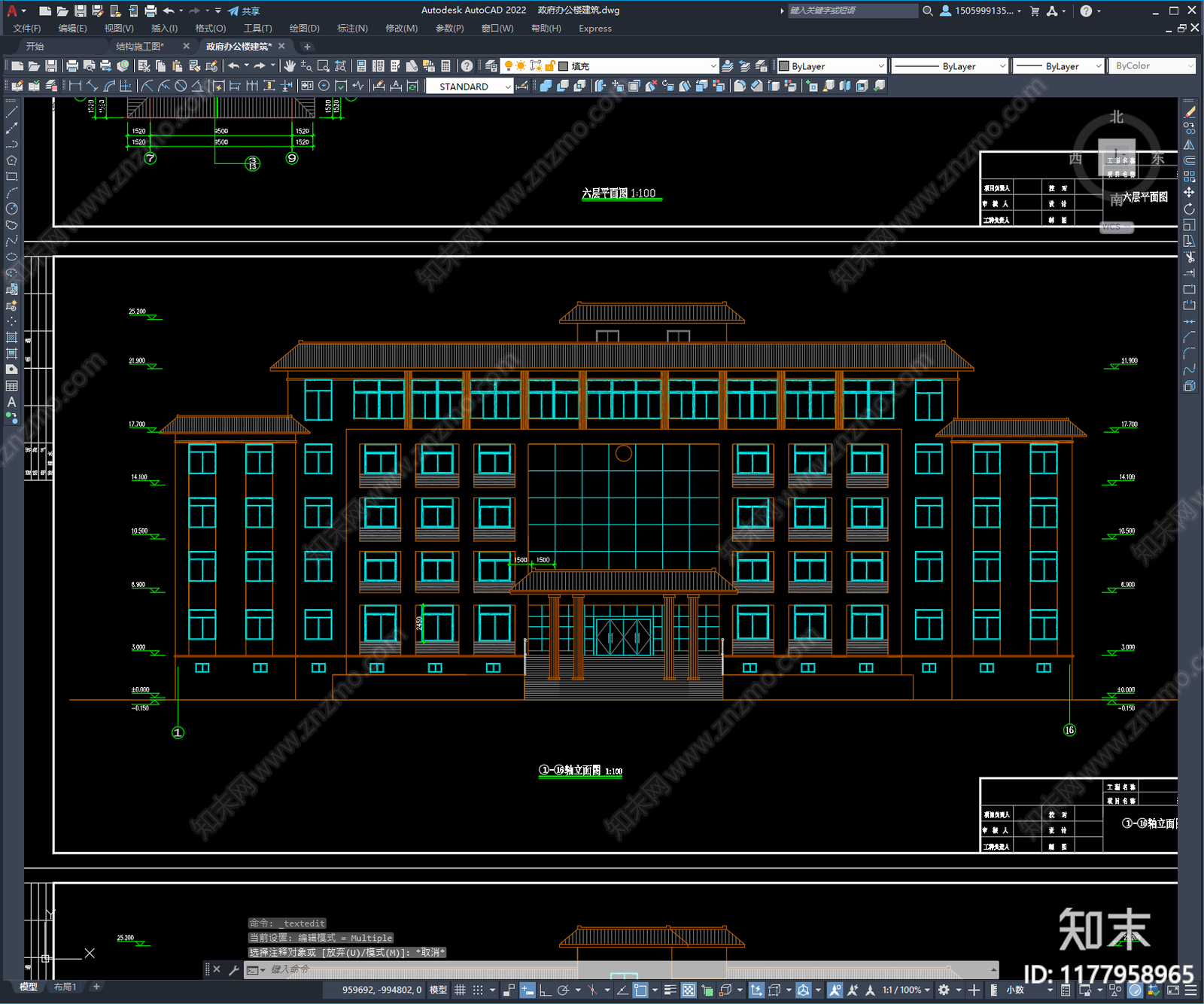This screenshot has height=1004, width=1204.
Task: Select the Move tool in modify toolbar
Action: click(x=1190, y=193)
